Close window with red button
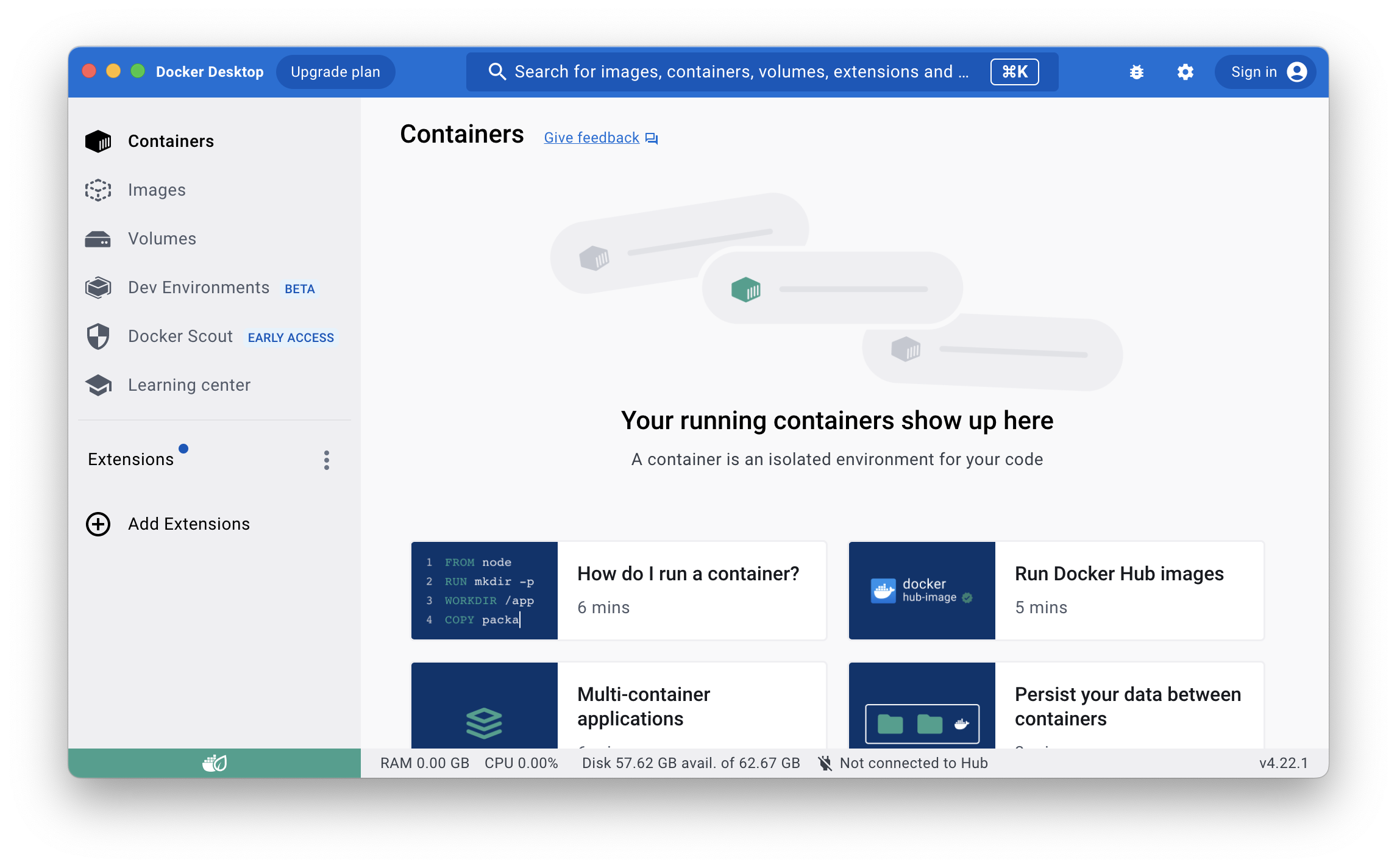The width and height of the screenshot is (1397, 868). pyautogui.click(x=89, y=71)
